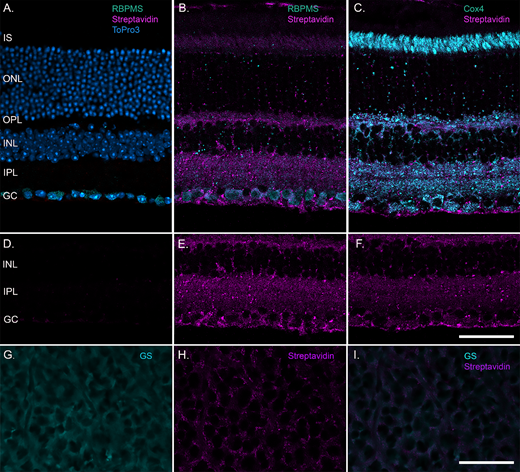Viewport: 520px width, 472px height.
Task: Click the Streptavidin label in panel A
Action: (x=135, y=19)
